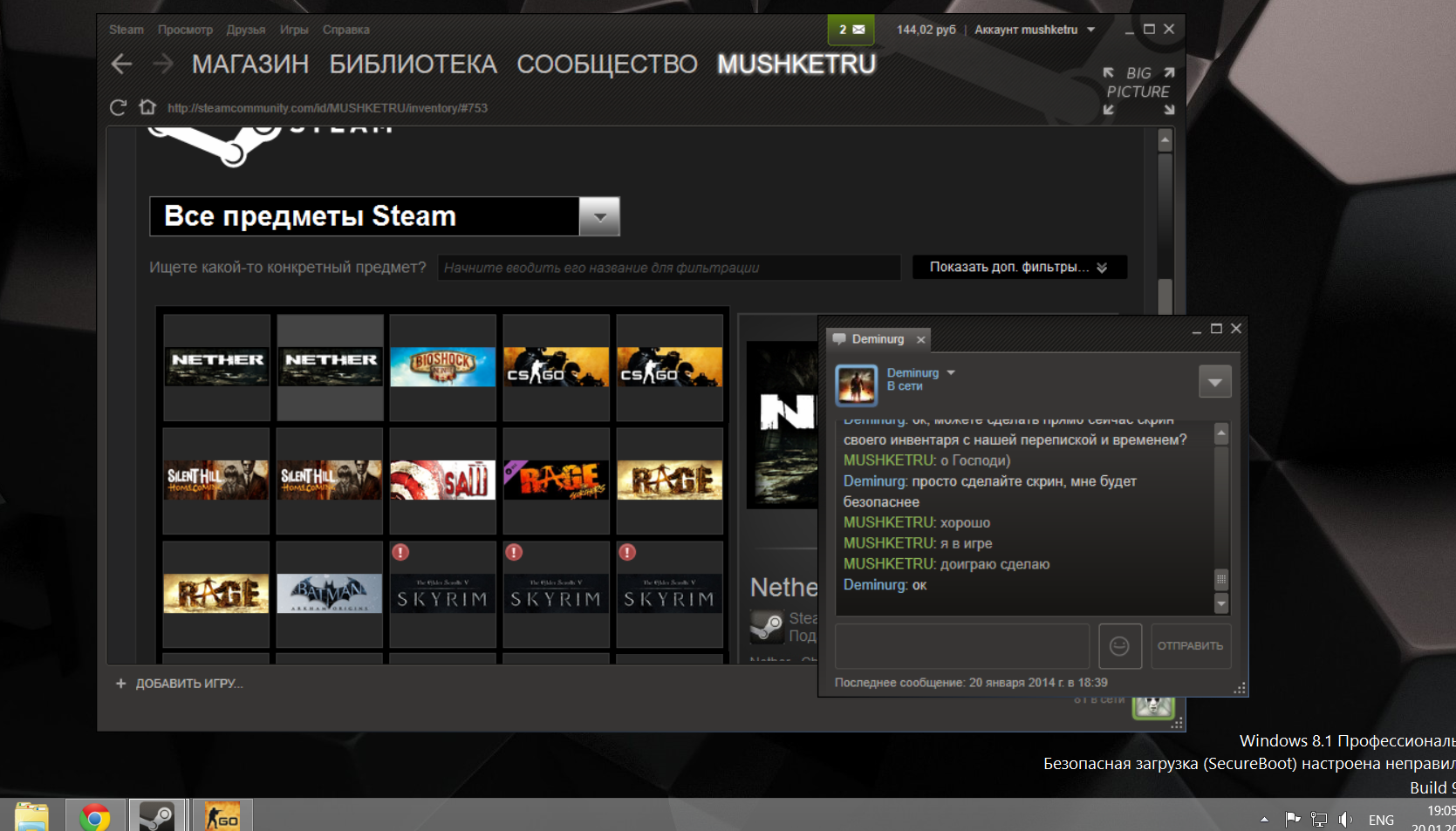Open the 'Аккаунт mushketru' account dropdown
This screenshot has height=831, width=1456.
click(1035, 30)
